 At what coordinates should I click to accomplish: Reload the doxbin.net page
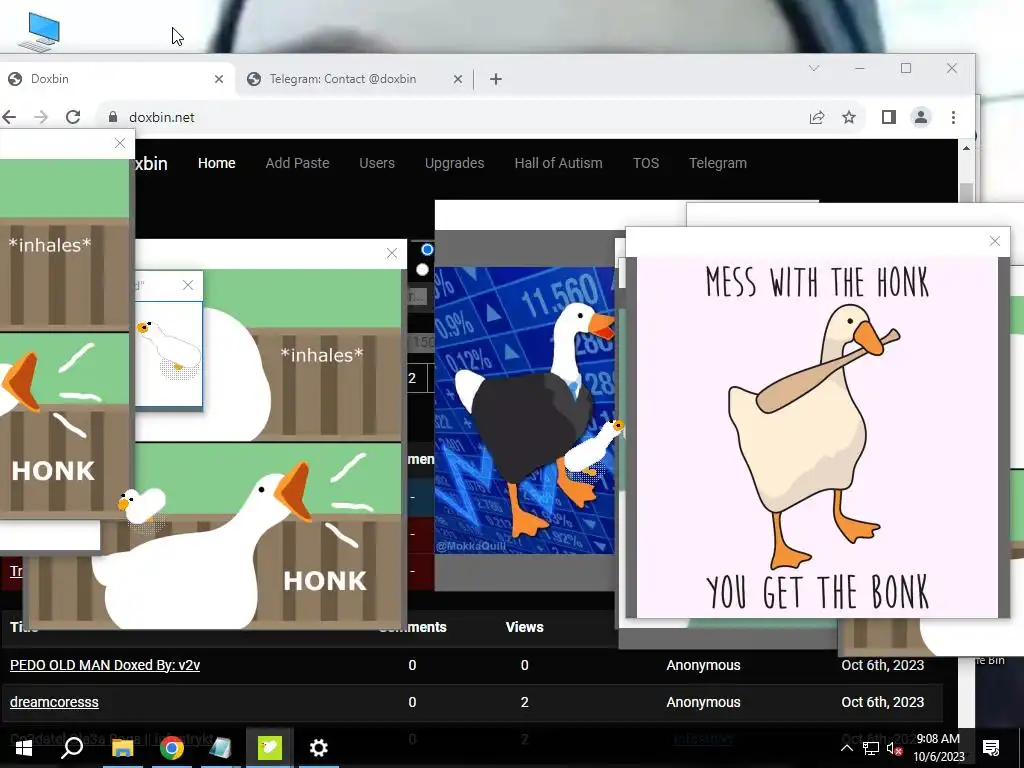click(73, 117)
